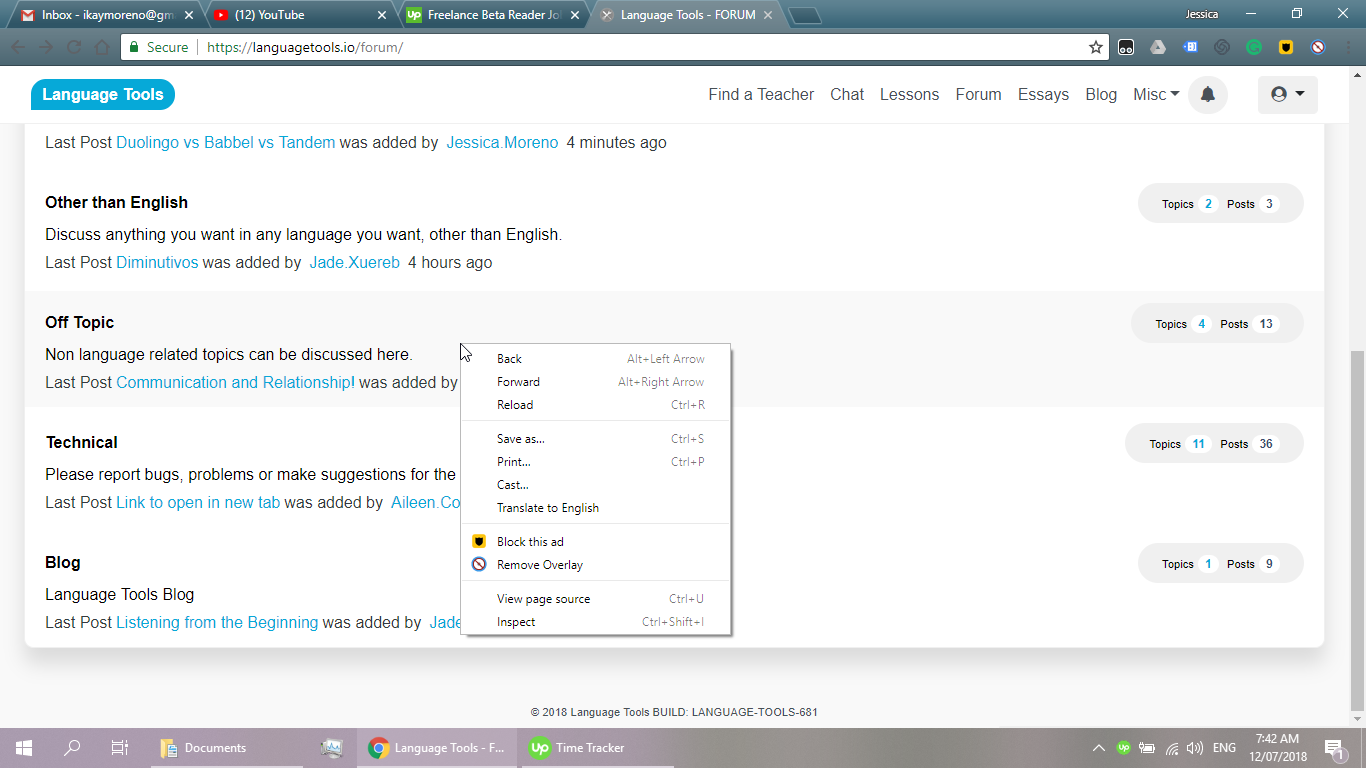
Task: Click the address bar URL field
Action: click(x=640, y=47)
